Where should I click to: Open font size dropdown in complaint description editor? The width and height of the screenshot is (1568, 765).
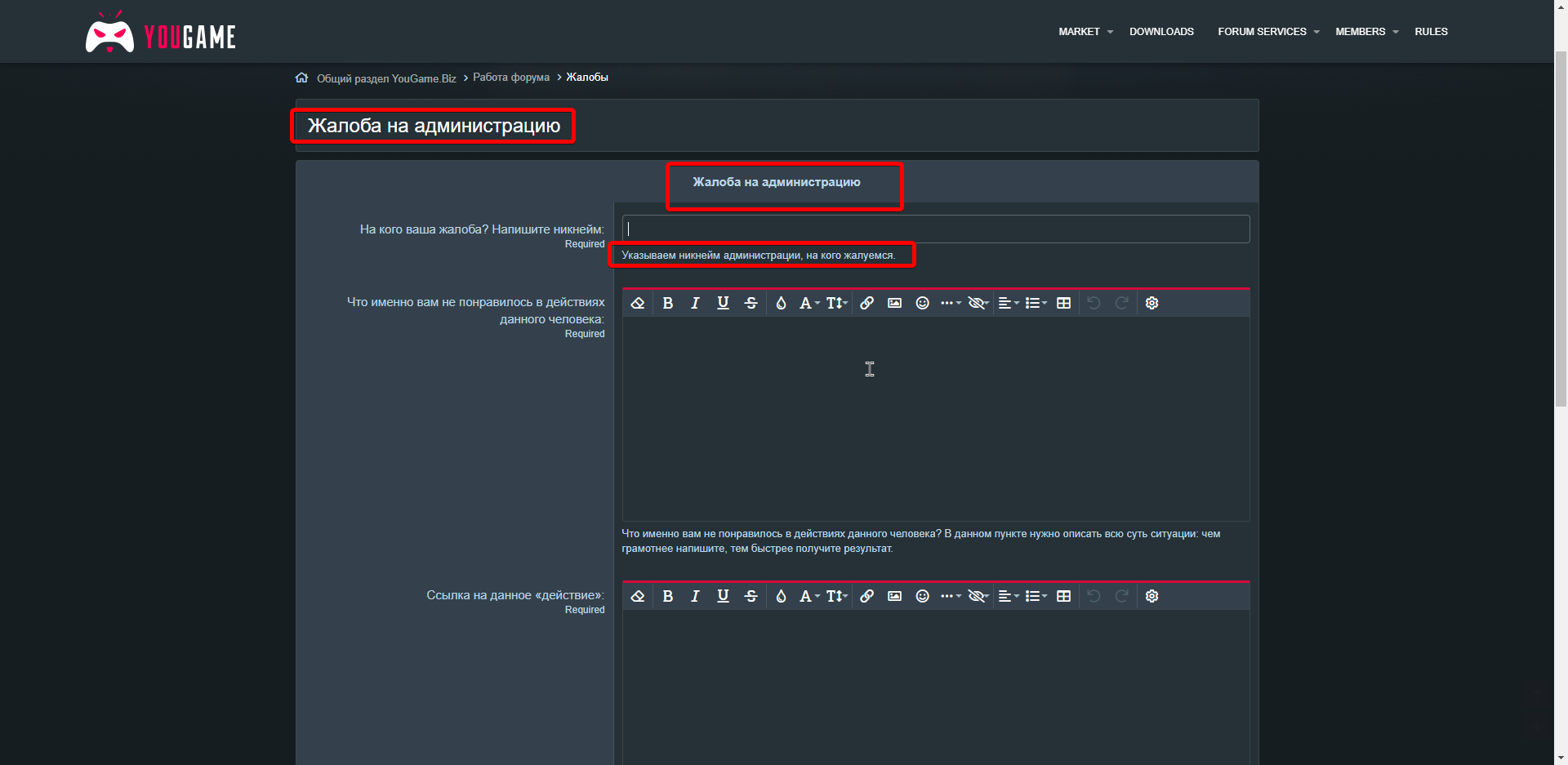[837, 303]
